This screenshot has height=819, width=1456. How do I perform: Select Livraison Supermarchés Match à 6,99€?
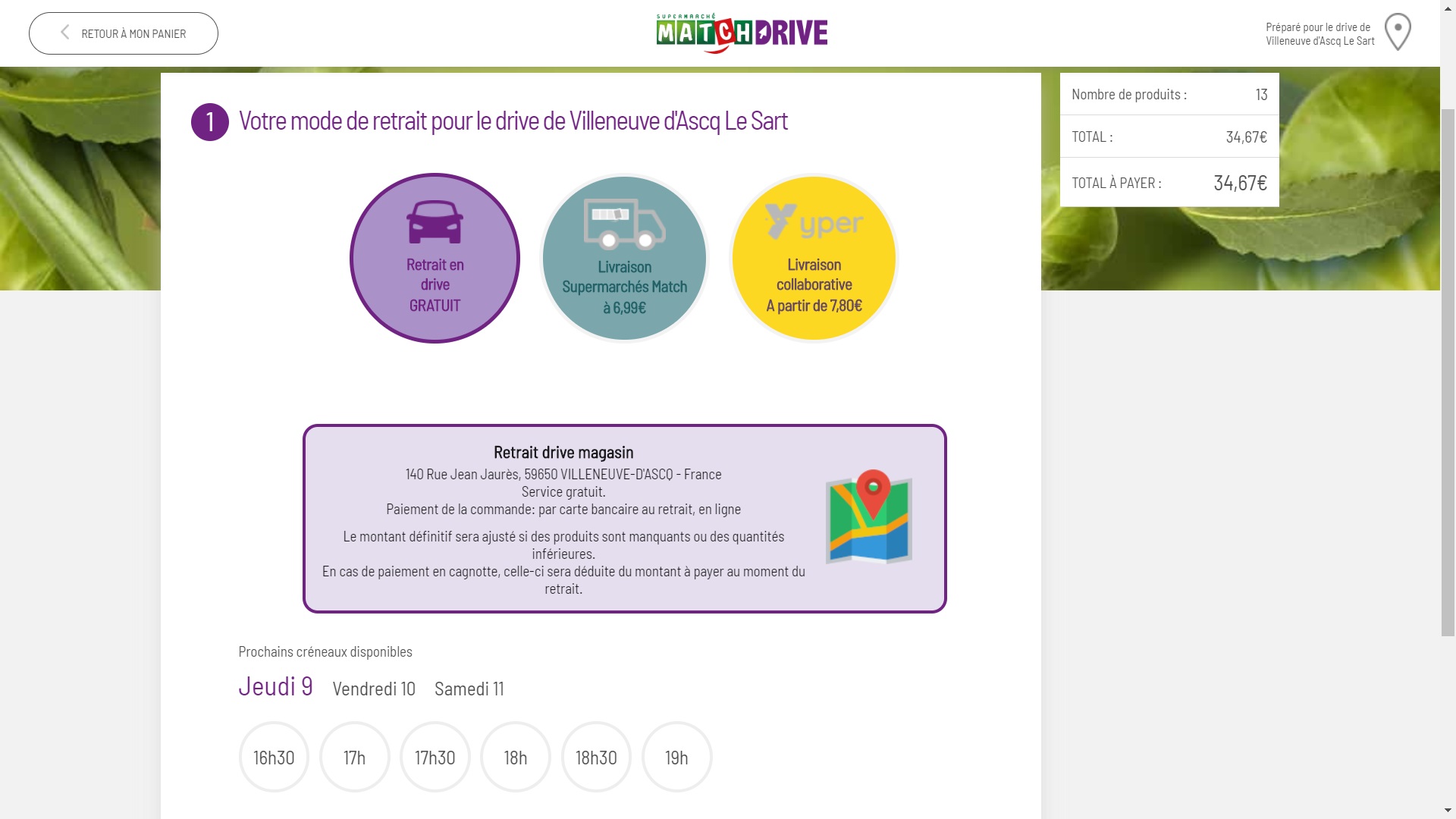(x=624, y=258)
